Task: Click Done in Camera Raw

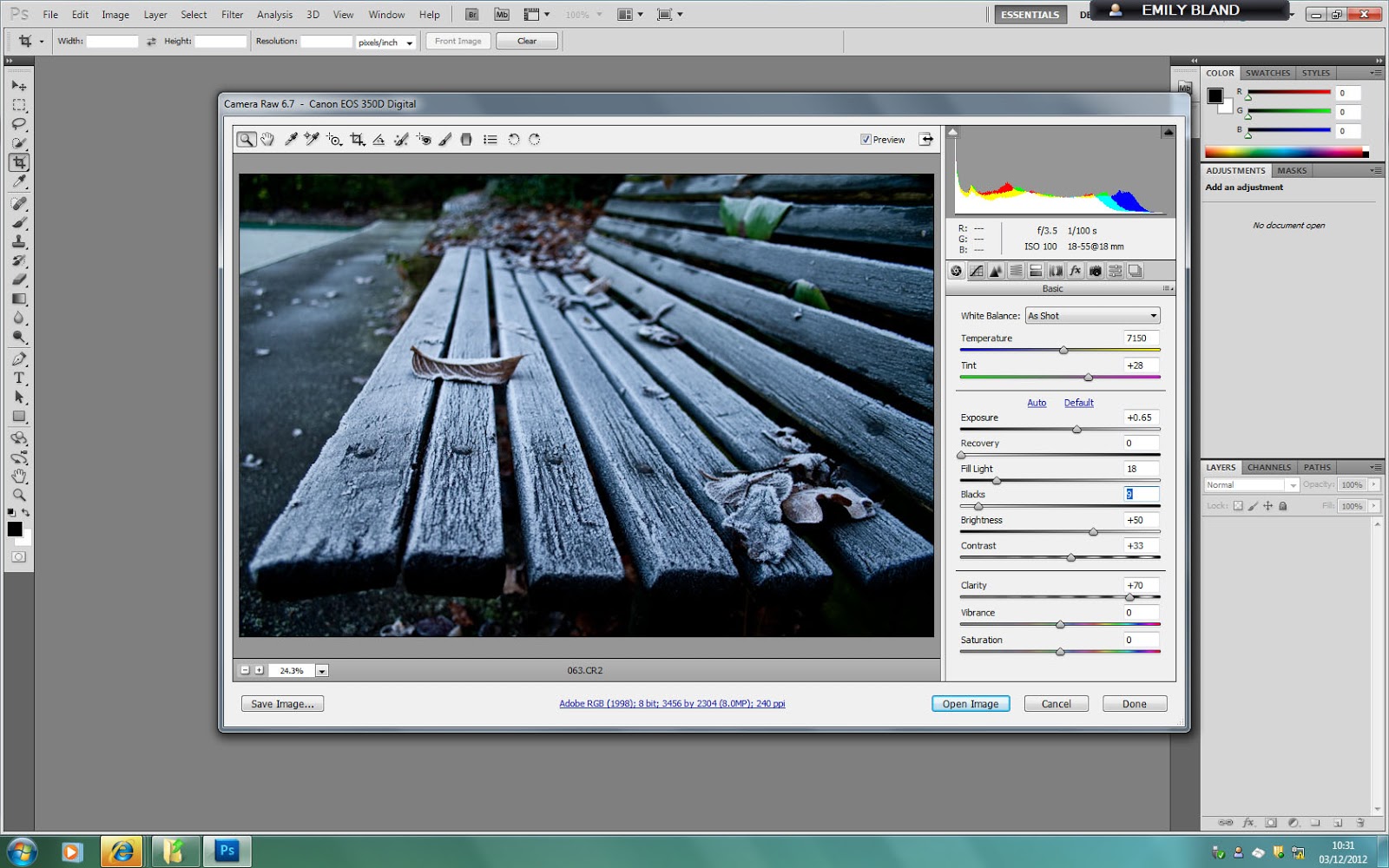Action: click(x=1135, y=704)
